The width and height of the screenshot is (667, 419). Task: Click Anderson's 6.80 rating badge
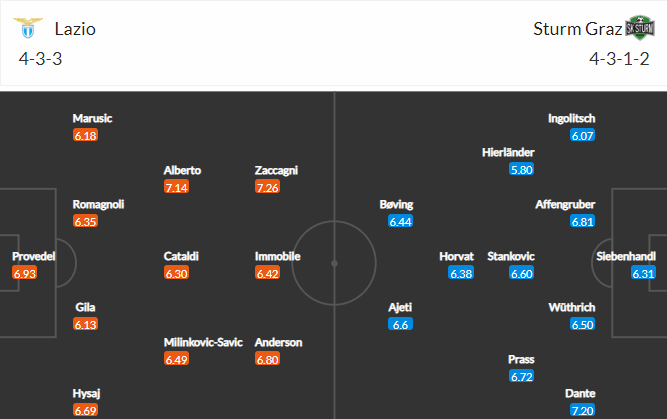pos(268,359)
